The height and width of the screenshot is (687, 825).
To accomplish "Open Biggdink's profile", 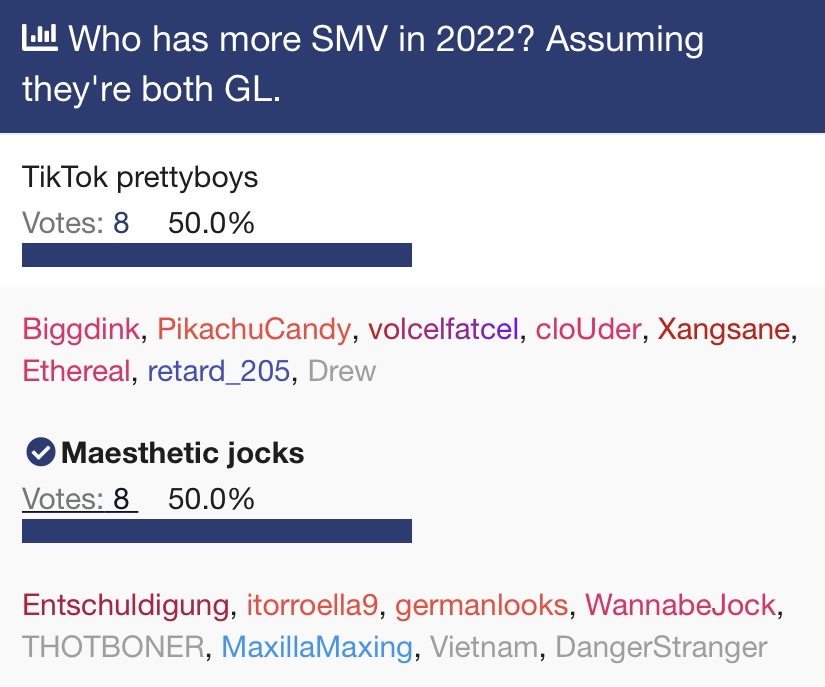I will pyautogui.click(x=81, y=329).
